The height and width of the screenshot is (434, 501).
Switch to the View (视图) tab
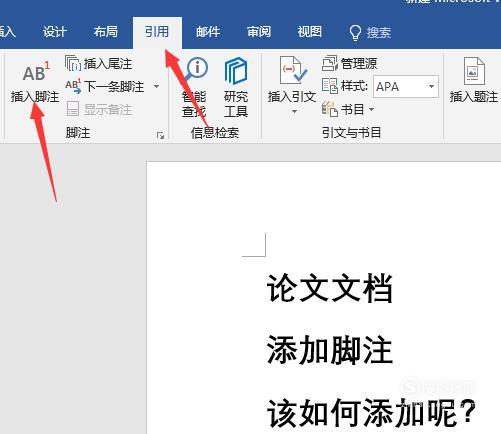[310, 32]
